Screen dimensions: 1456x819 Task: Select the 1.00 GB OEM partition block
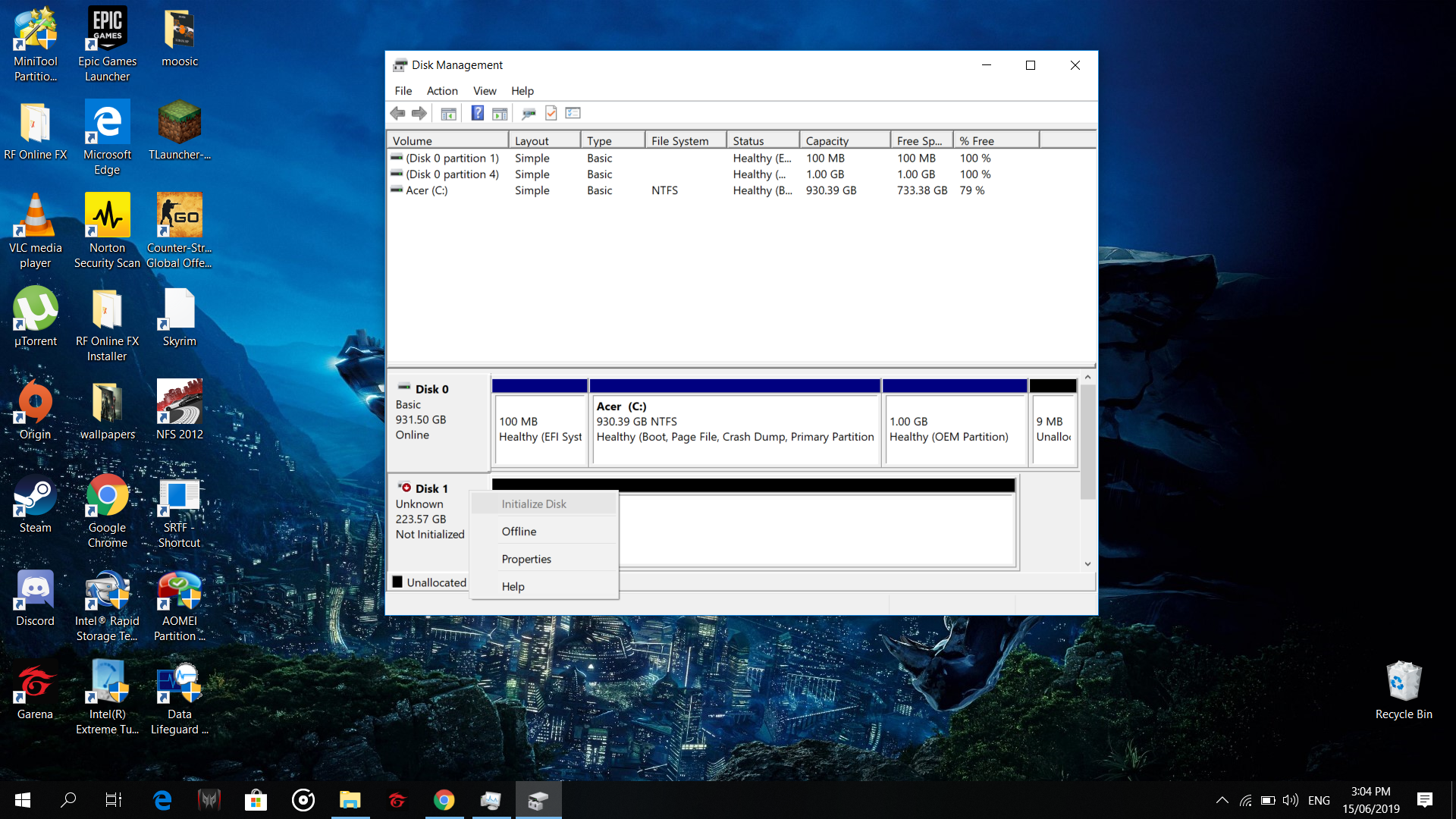coord(954,429)
